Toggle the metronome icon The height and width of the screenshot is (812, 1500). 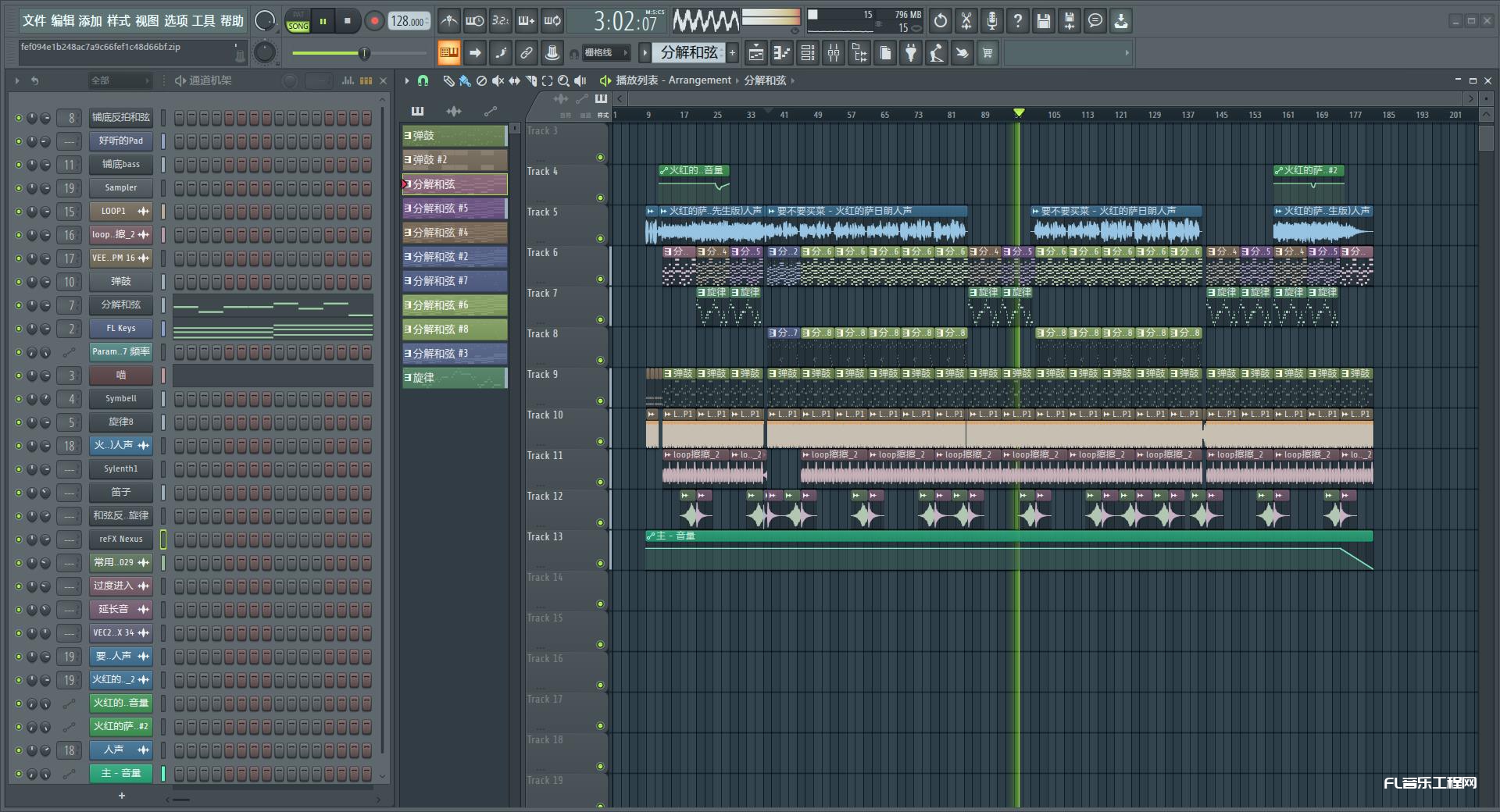pos(448,21)
